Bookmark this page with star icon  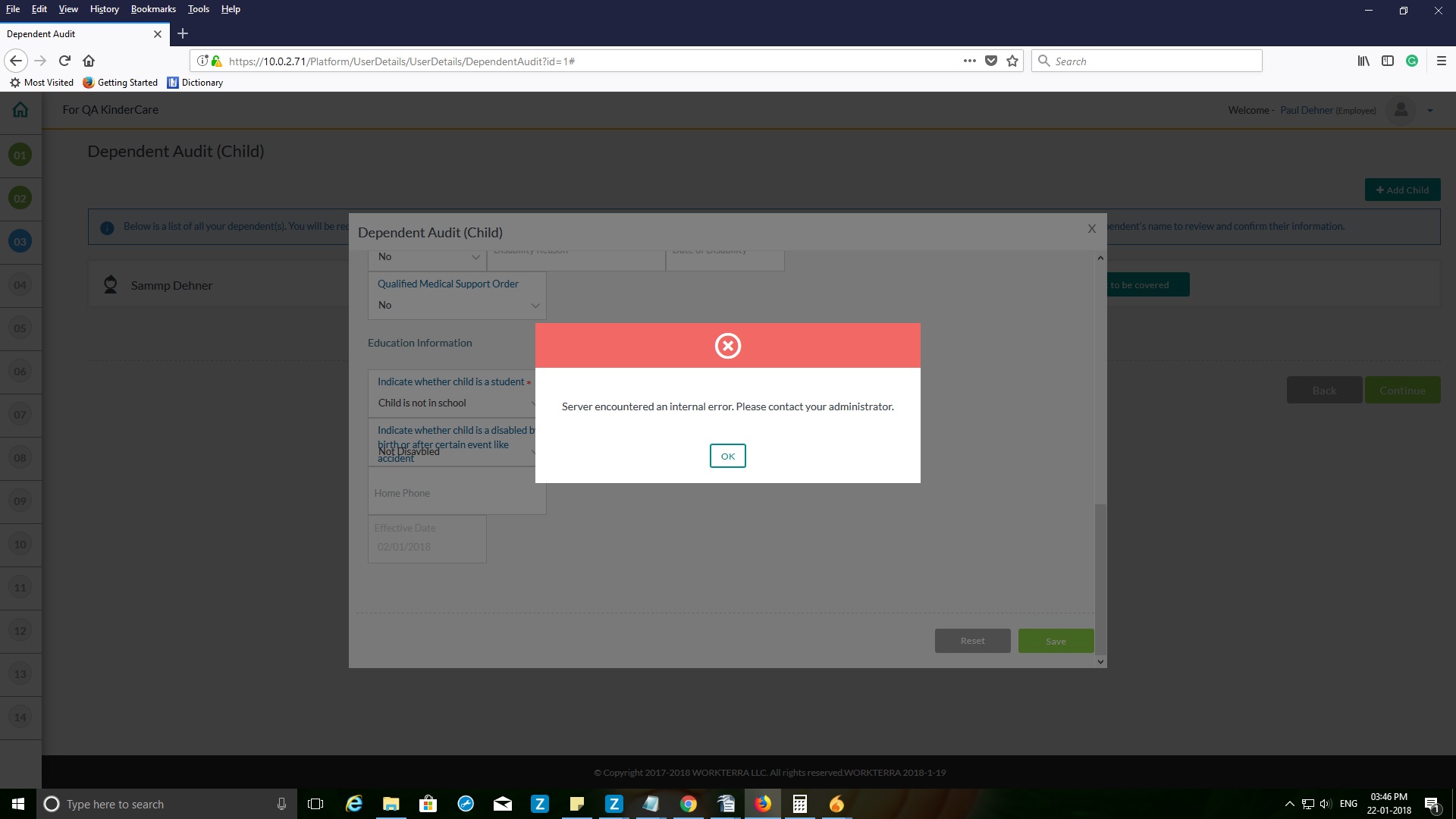click(x=1012, y=61)
